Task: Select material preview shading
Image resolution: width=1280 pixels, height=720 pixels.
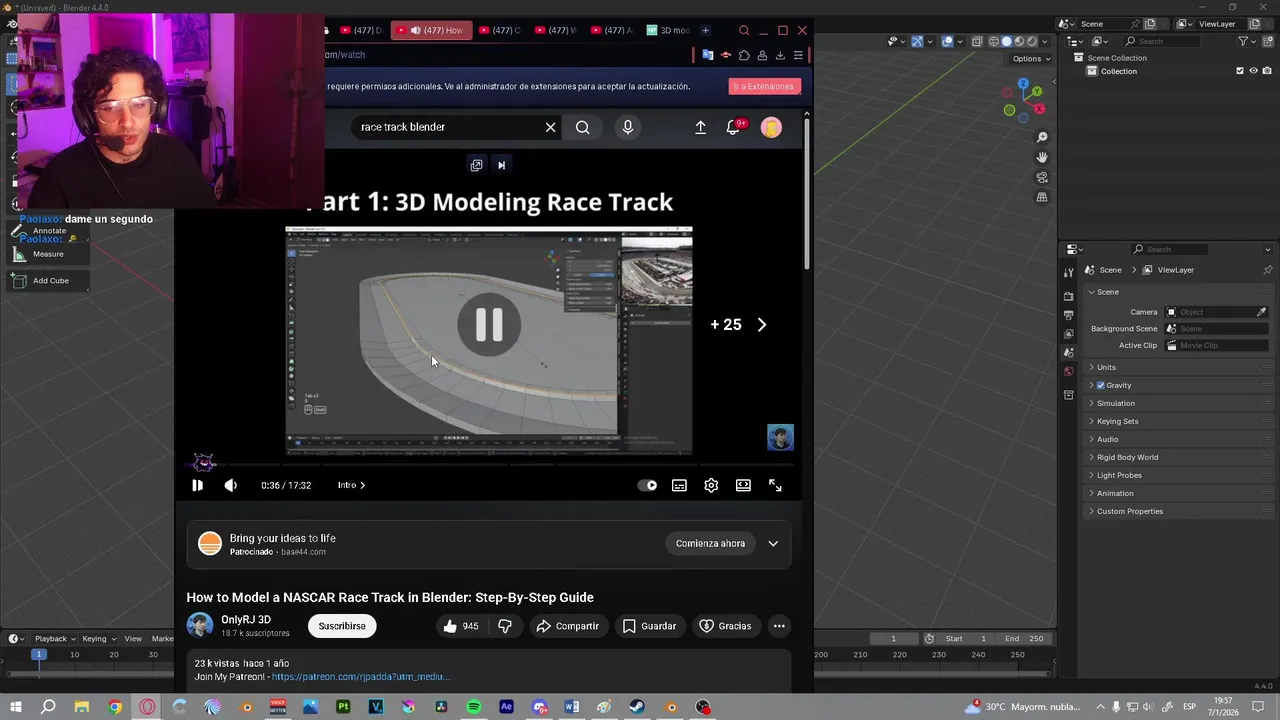Action: point(1020,41)
